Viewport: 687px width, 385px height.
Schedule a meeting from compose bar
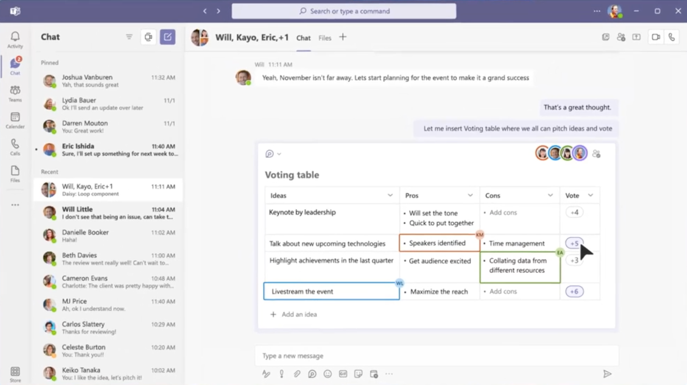pos(374,374)
